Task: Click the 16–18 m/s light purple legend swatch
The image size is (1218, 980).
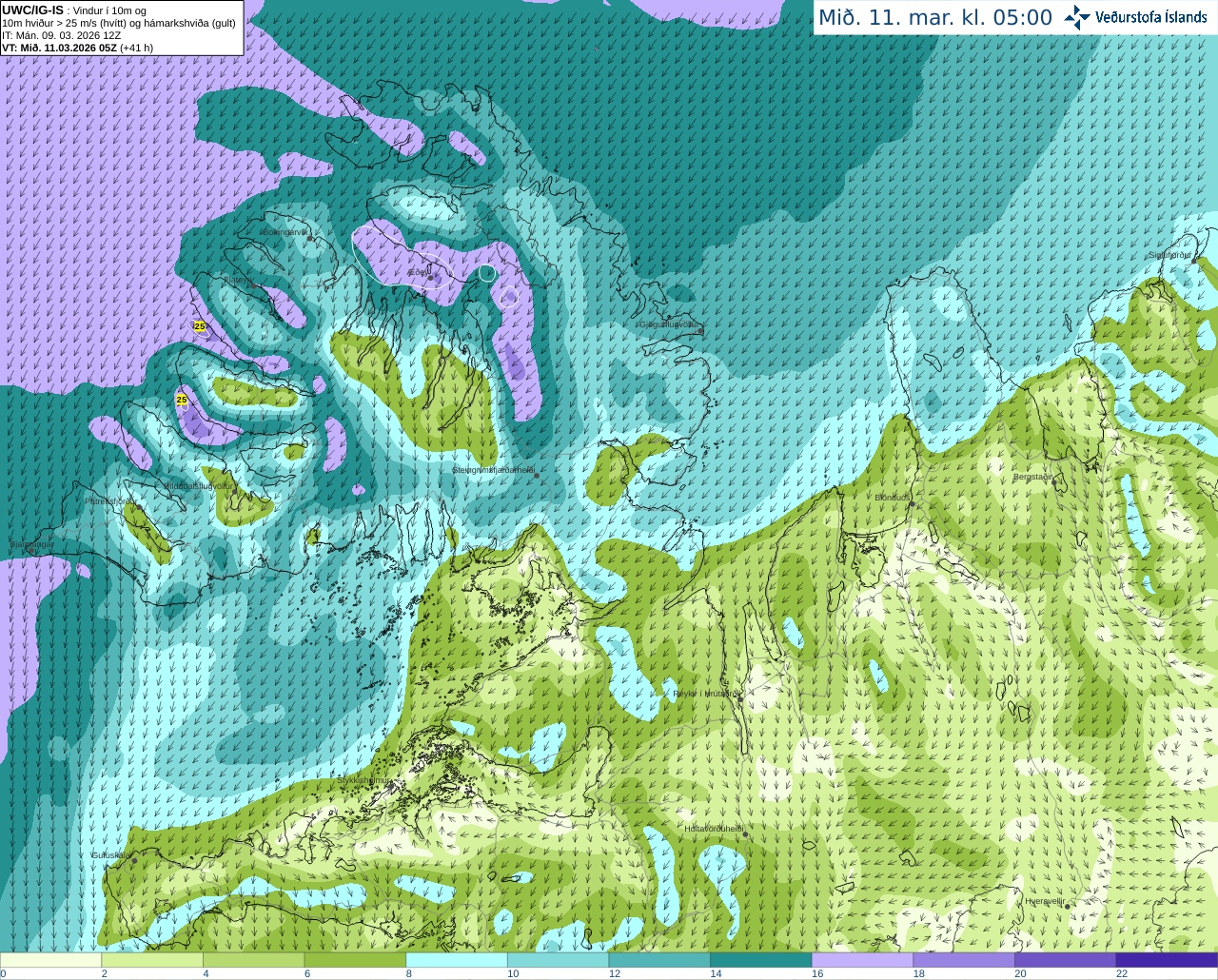Action: coord(862,960)
